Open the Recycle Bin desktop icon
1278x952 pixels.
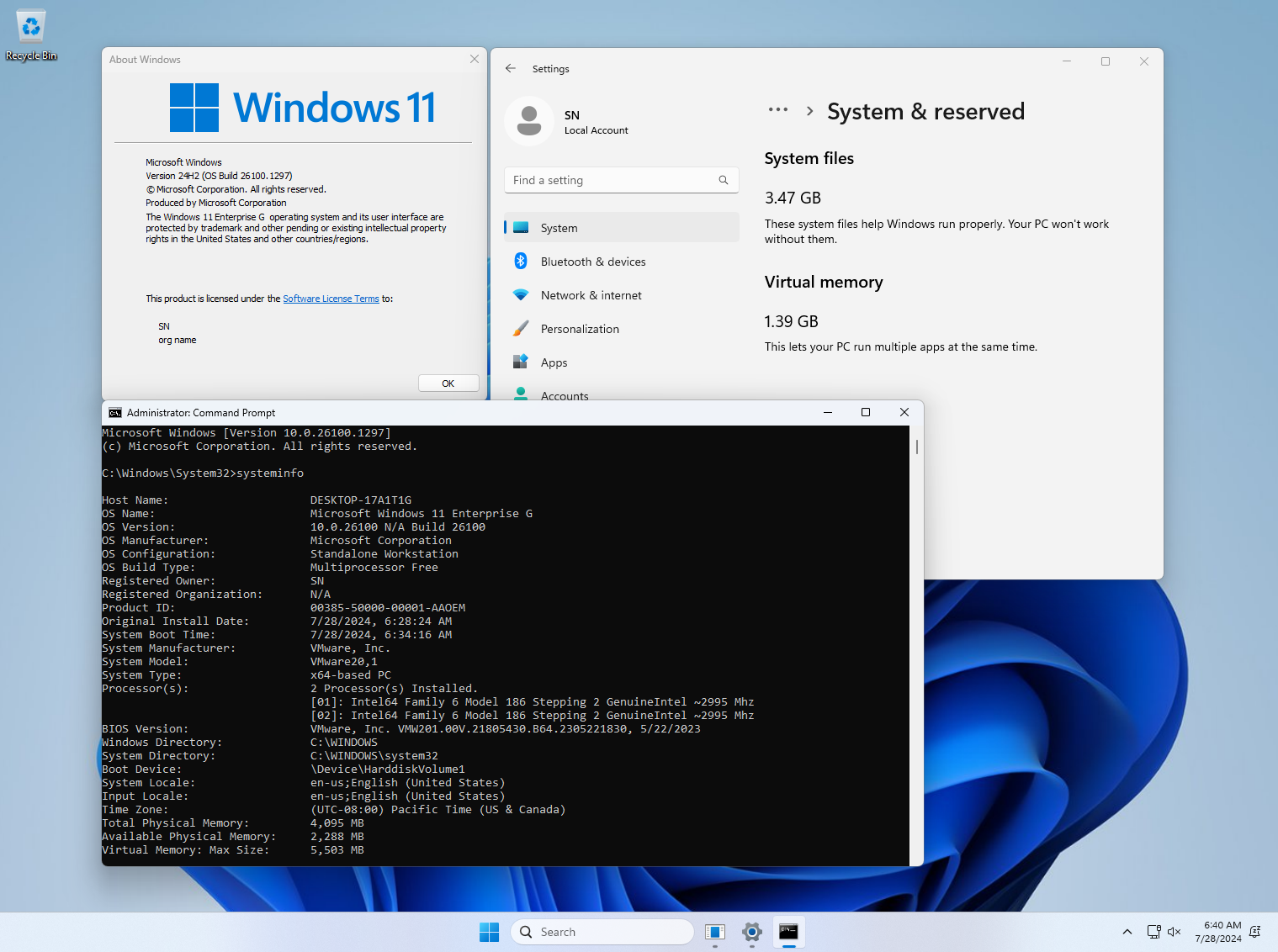coord(31,35)
